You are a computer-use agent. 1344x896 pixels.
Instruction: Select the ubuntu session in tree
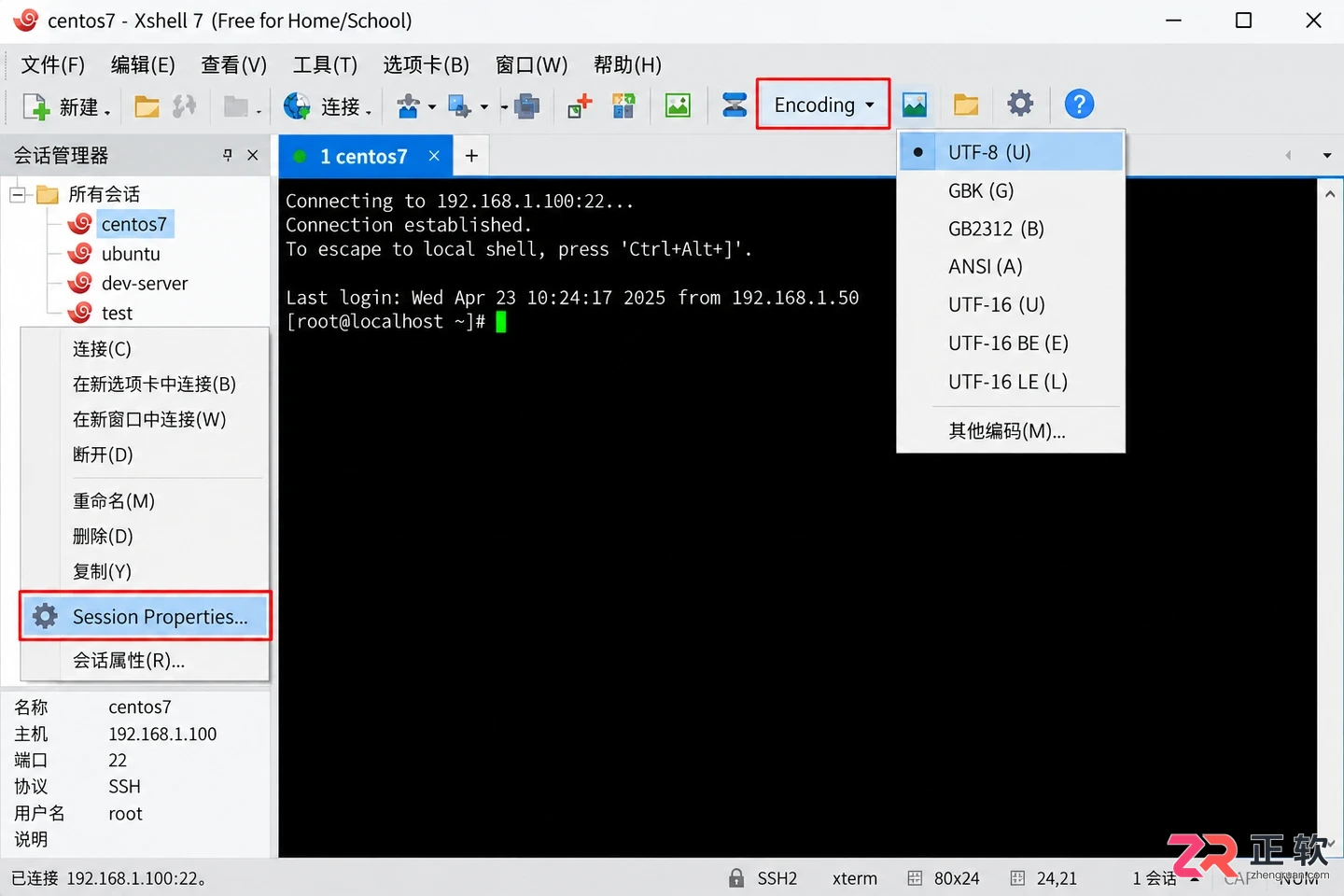[131, 254]
